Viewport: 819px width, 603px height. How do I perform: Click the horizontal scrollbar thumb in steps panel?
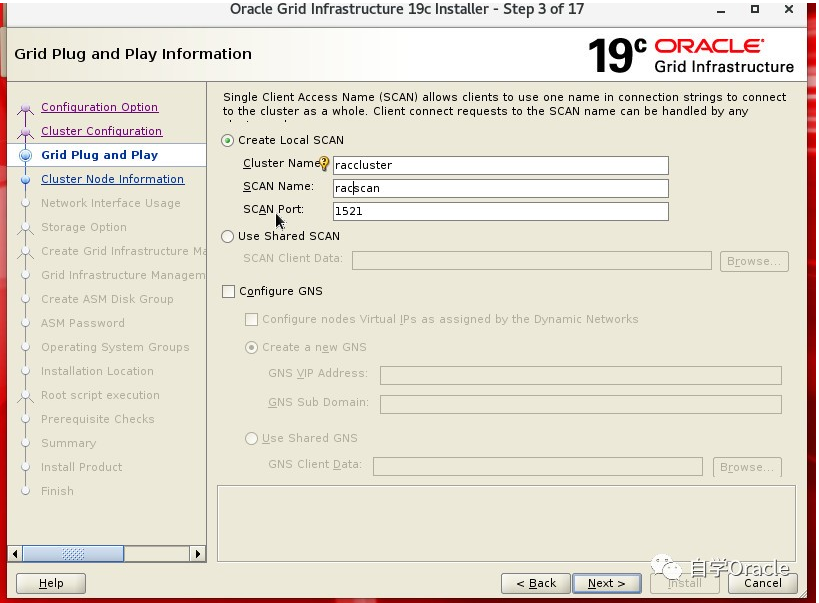[x=73, y=554]
